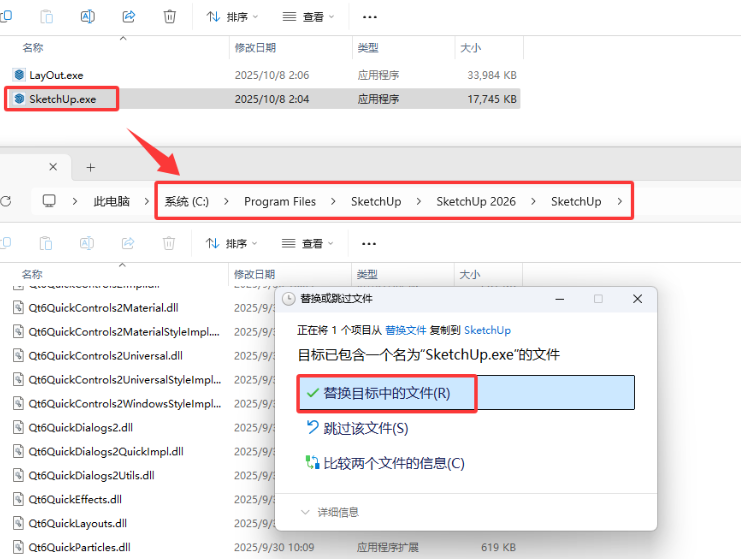The width and height of the screenshot is (741, 559).
Task: Open the 查看 dropdown in the lower window
Action: tap(311, 243)
